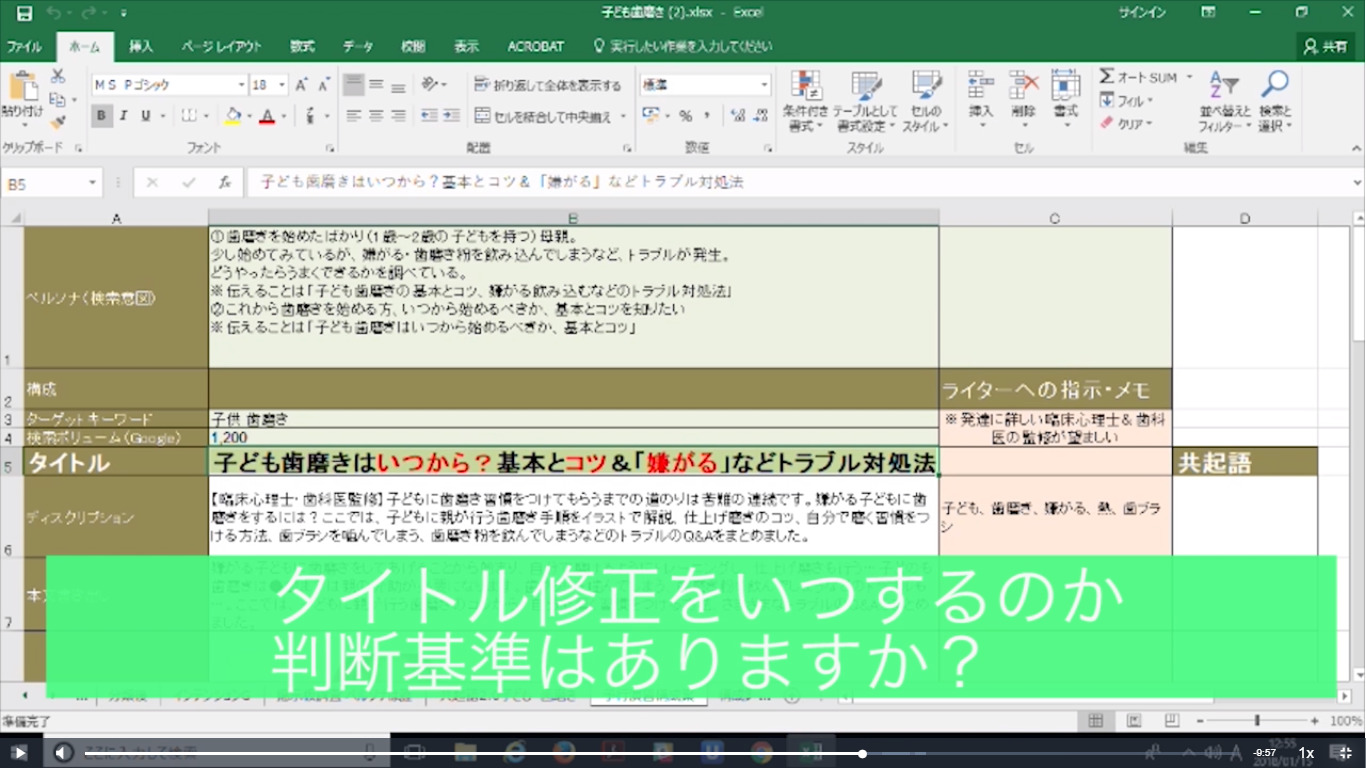This screenshot has height=768, width=1366.
Task: Open the fill color dropdown arrow
Action: tap(249, 116)
